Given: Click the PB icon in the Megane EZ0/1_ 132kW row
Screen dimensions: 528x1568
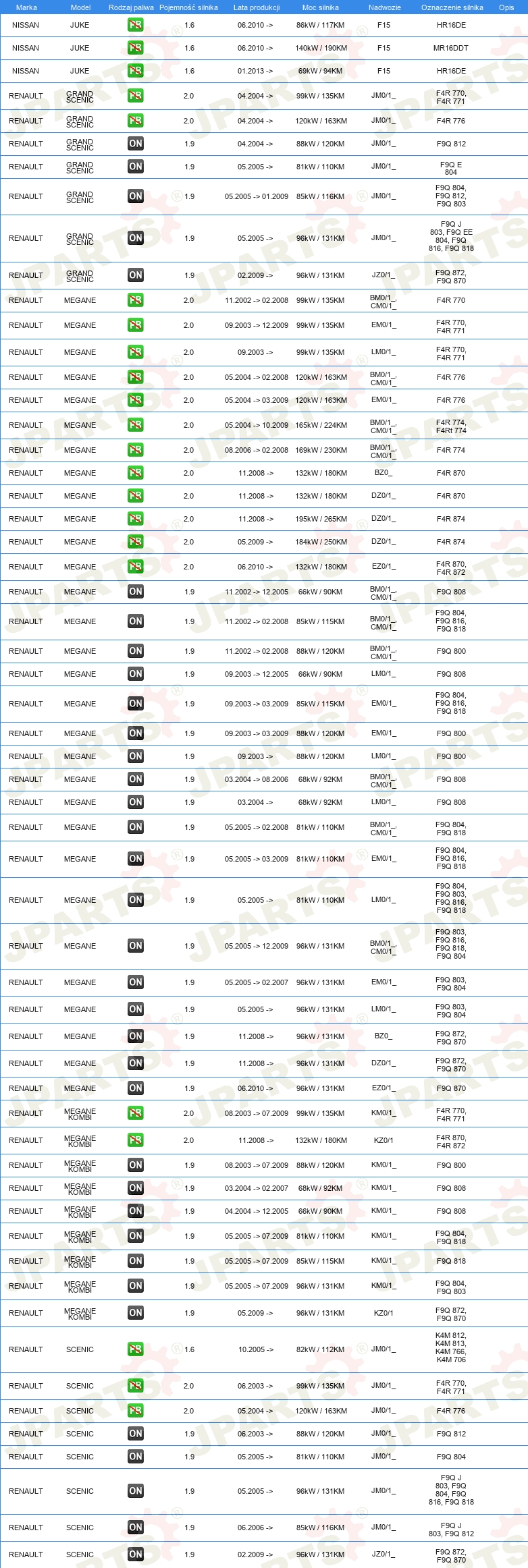Looking at the screenshot, I should tap(136, 567).
